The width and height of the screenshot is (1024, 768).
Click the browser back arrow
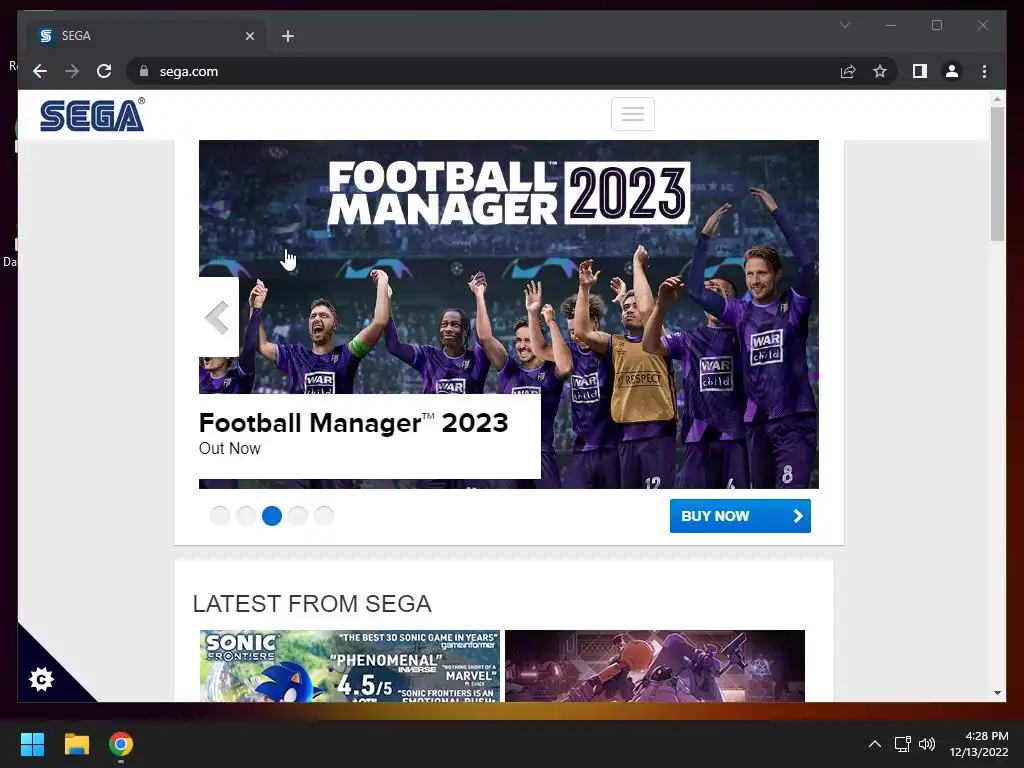coord(40,71)
